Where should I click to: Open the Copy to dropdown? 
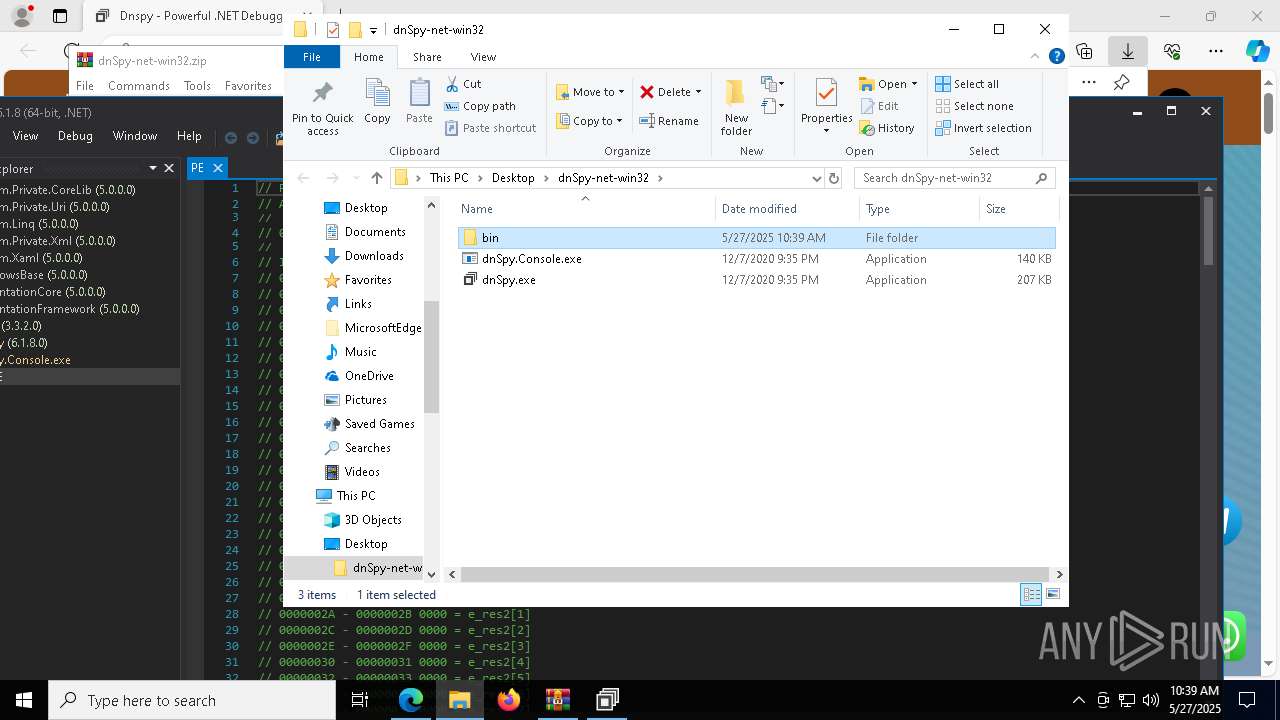(589, 121)
